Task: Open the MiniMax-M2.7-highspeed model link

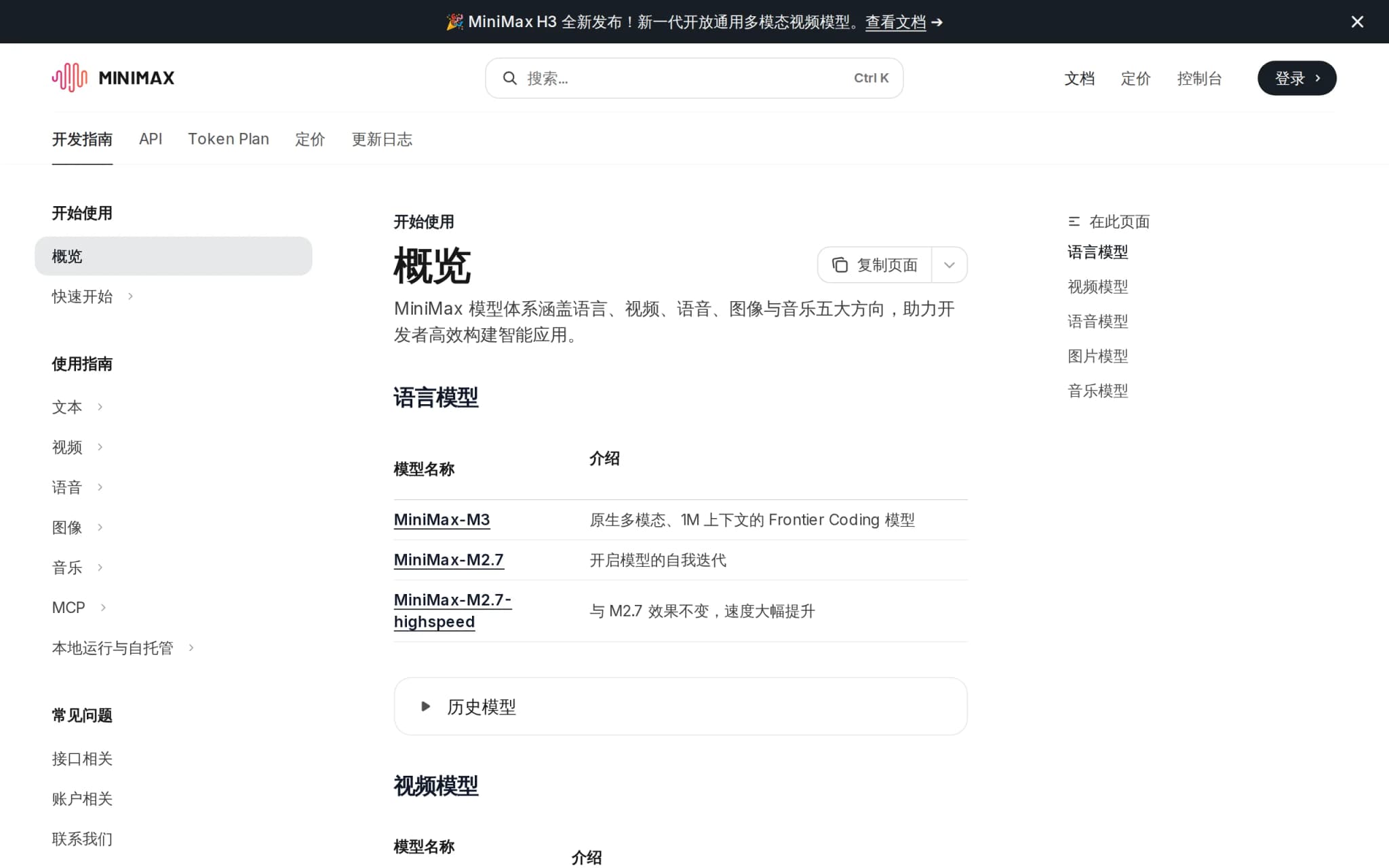Action: (452, 610)
